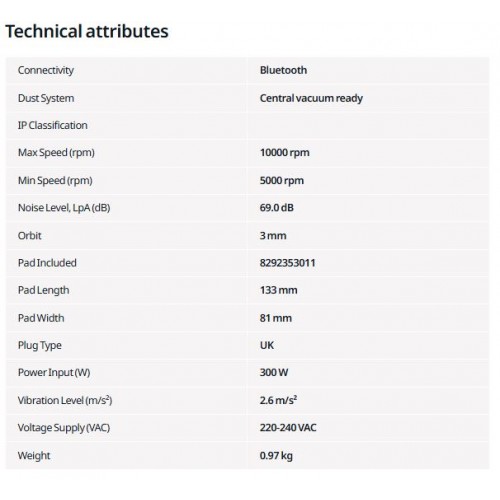Select the Noise Level, LpA (dB) label

[64, 208]
